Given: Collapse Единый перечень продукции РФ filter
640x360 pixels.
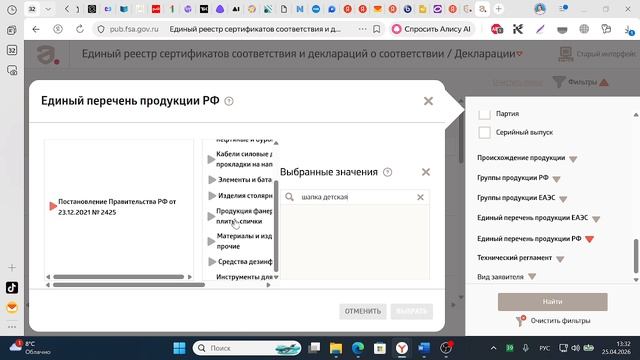Looking at the screenshot, I should (x=589, y=239).
